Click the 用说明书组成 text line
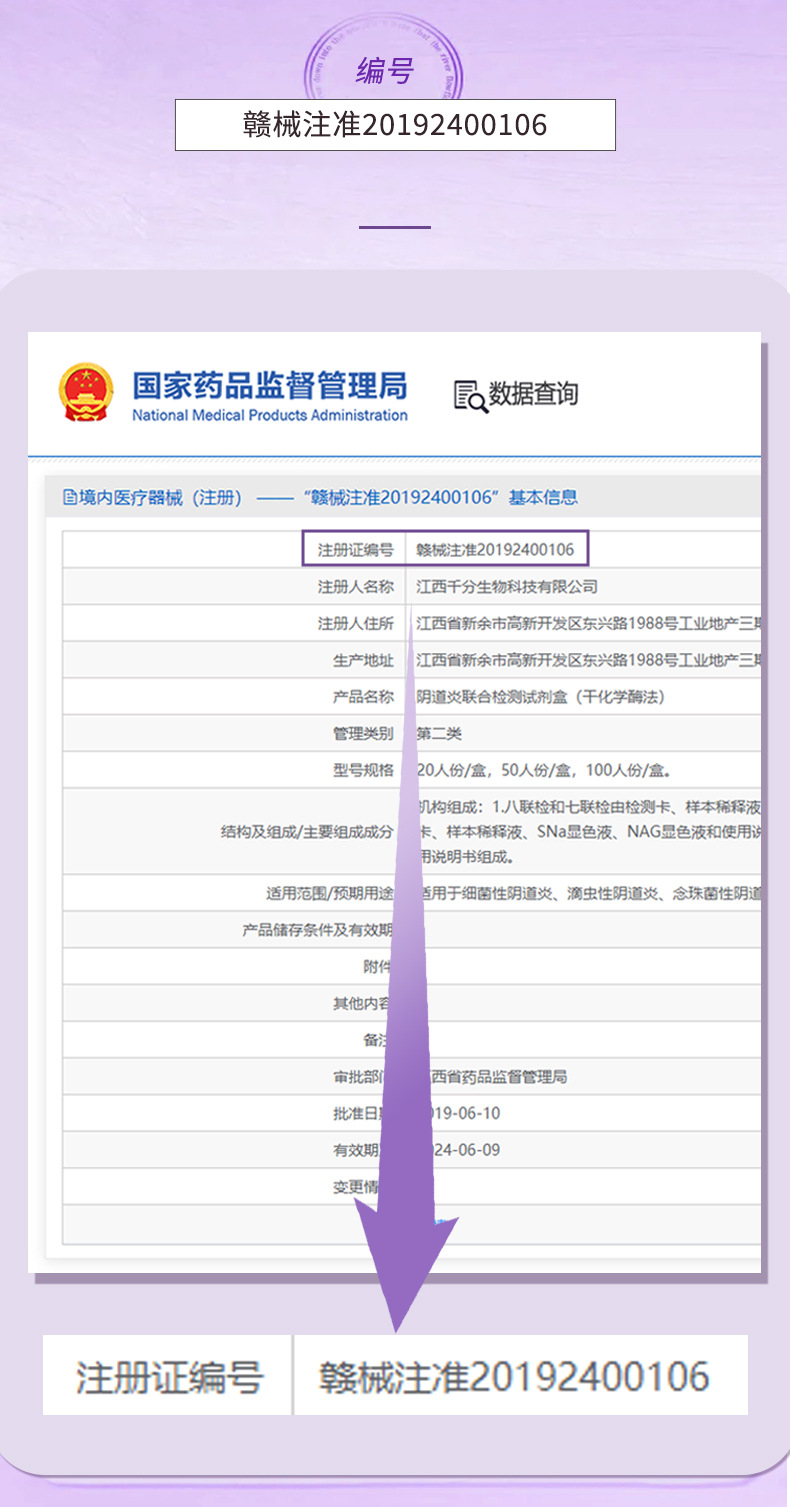 point(466,857)
